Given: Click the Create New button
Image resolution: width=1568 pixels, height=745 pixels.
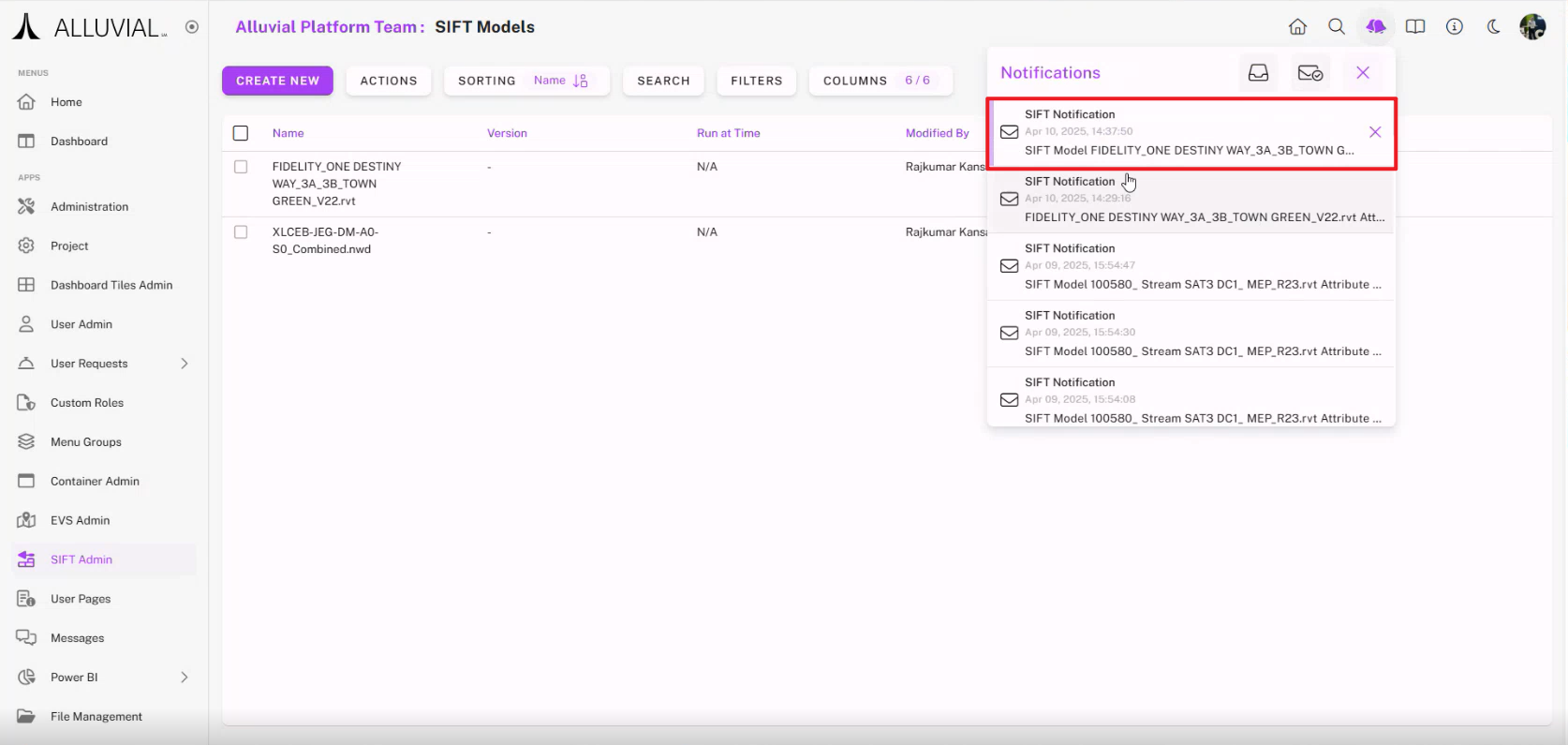Looking at the screenshot, I should pos(277,81).
